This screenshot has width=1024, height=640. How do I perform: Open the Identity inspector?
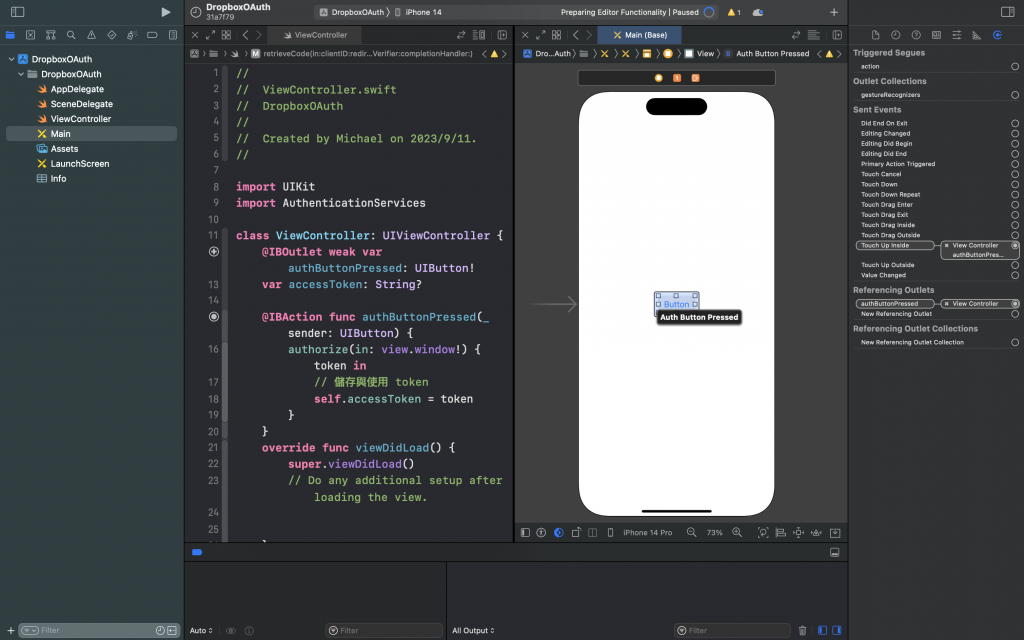(x=936, y=35)
